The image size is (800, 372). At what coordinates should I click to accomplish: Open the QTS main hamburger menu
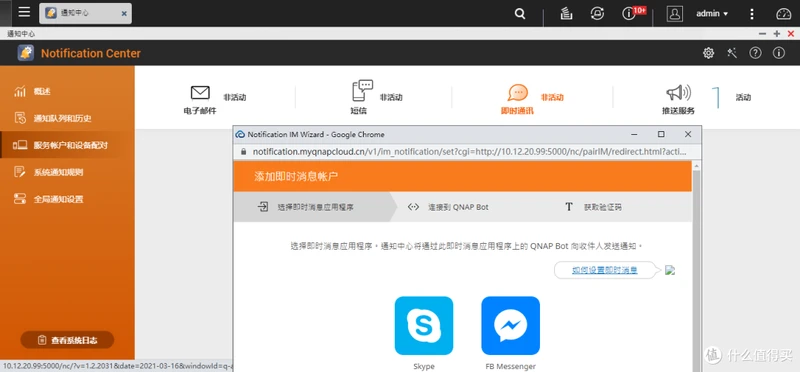point(24,12)
